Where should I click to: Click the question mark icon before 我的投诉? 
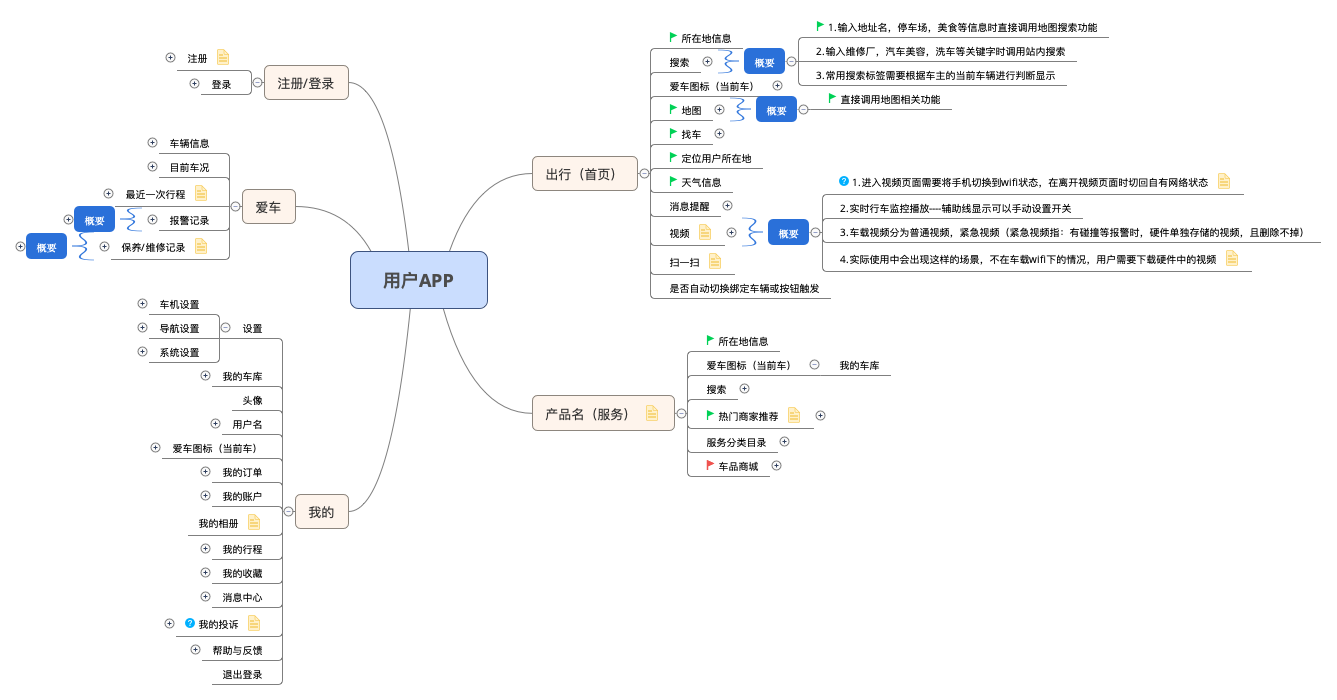click(x=190, y=623)
